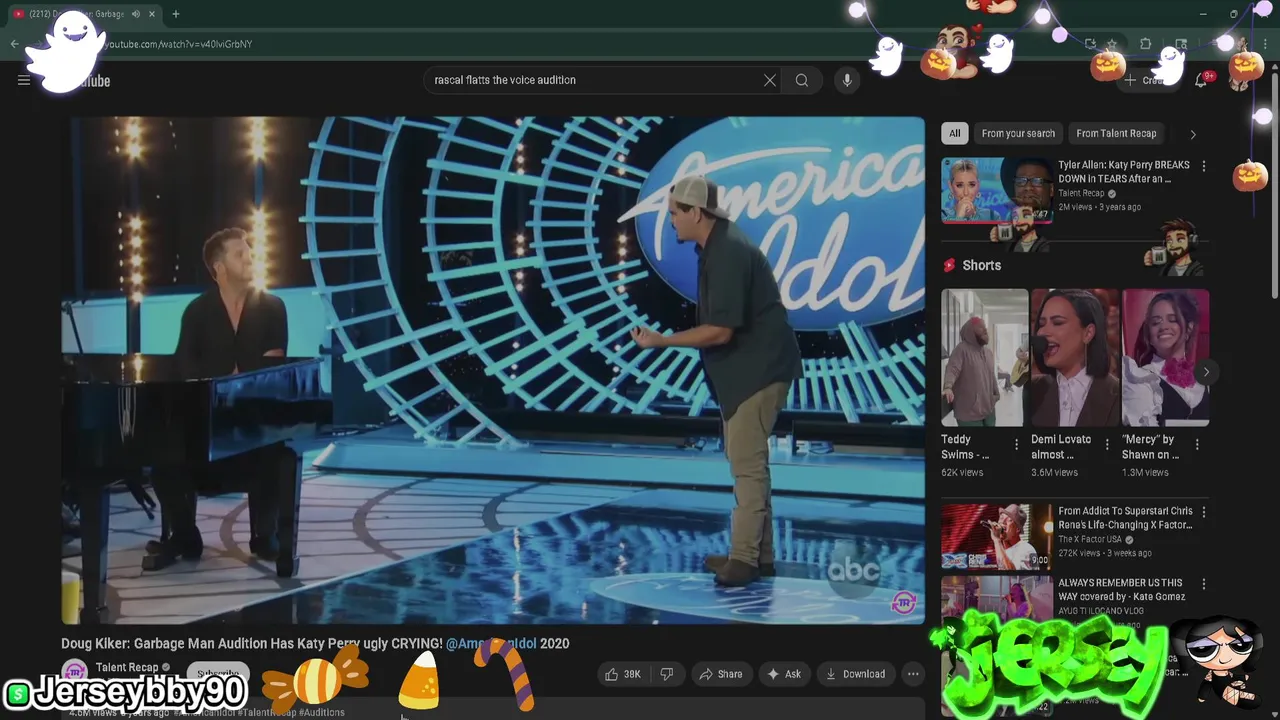Open The X Factor USA channel name
Viewport: 1280px width, 720px height.
click(1090, 539)
